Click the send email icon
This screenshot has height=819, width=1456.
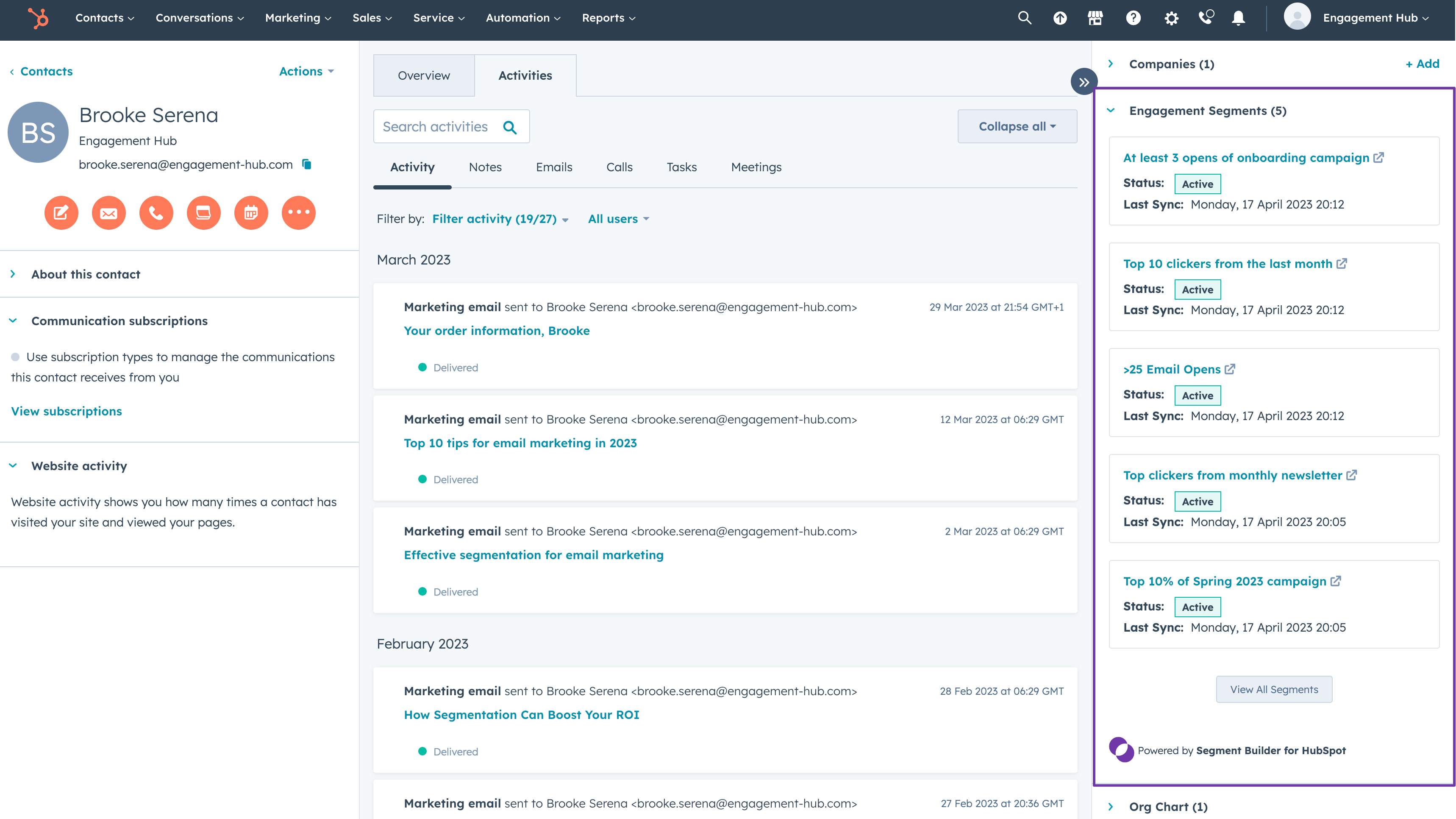(x=108, y=212)
